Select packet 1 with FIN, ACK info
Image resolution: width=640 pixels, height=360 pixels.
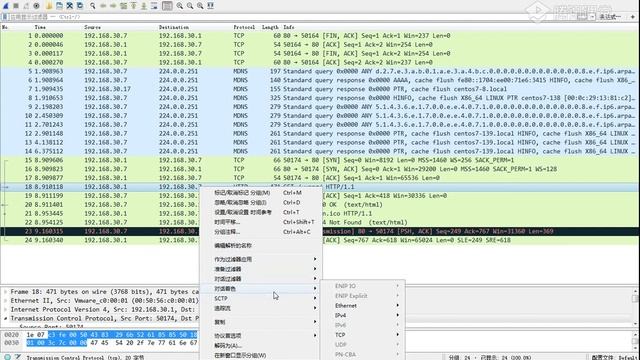click(x=318, y=36)
